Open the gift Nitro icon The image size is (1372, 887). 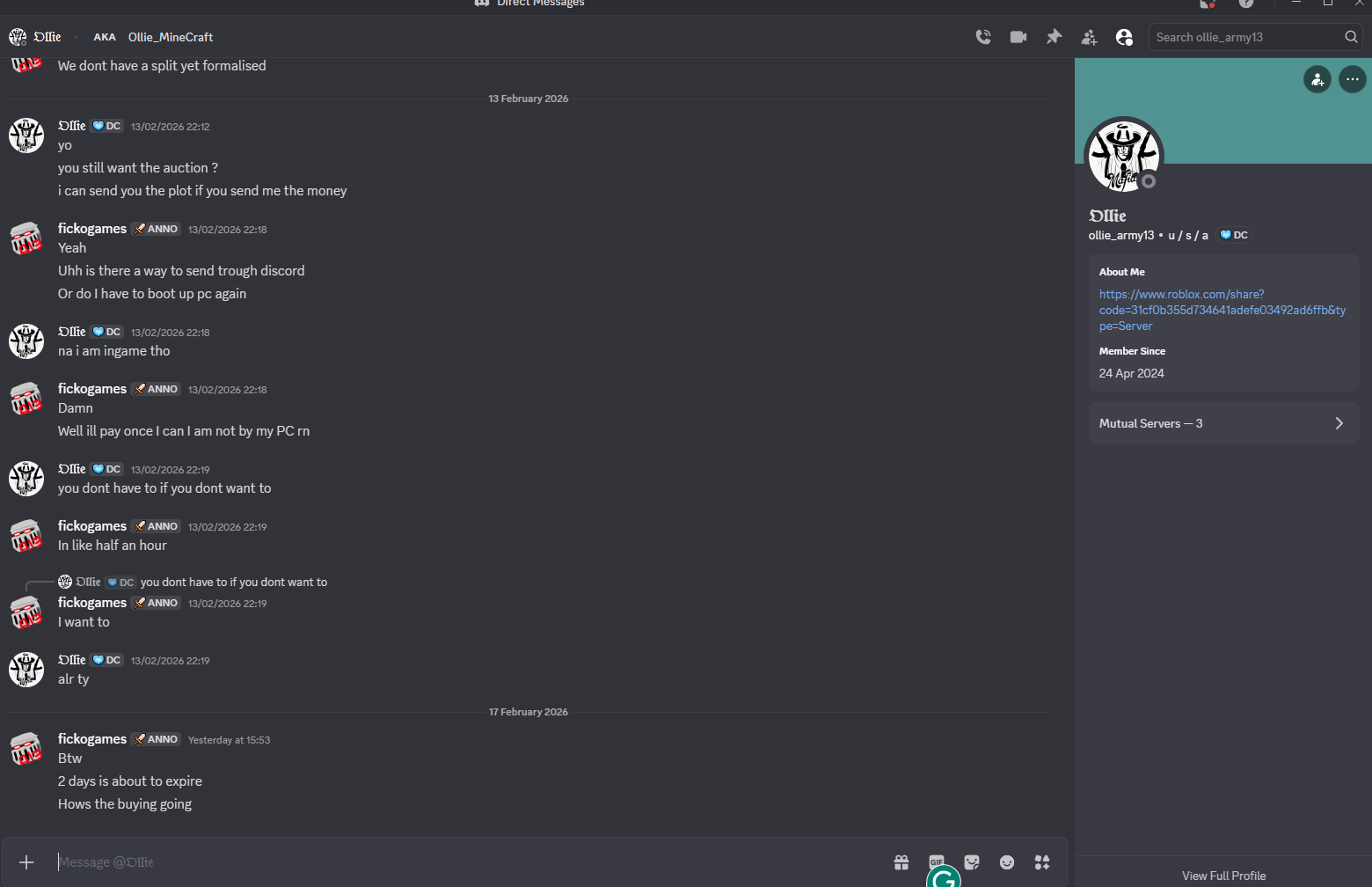point(901,862)
